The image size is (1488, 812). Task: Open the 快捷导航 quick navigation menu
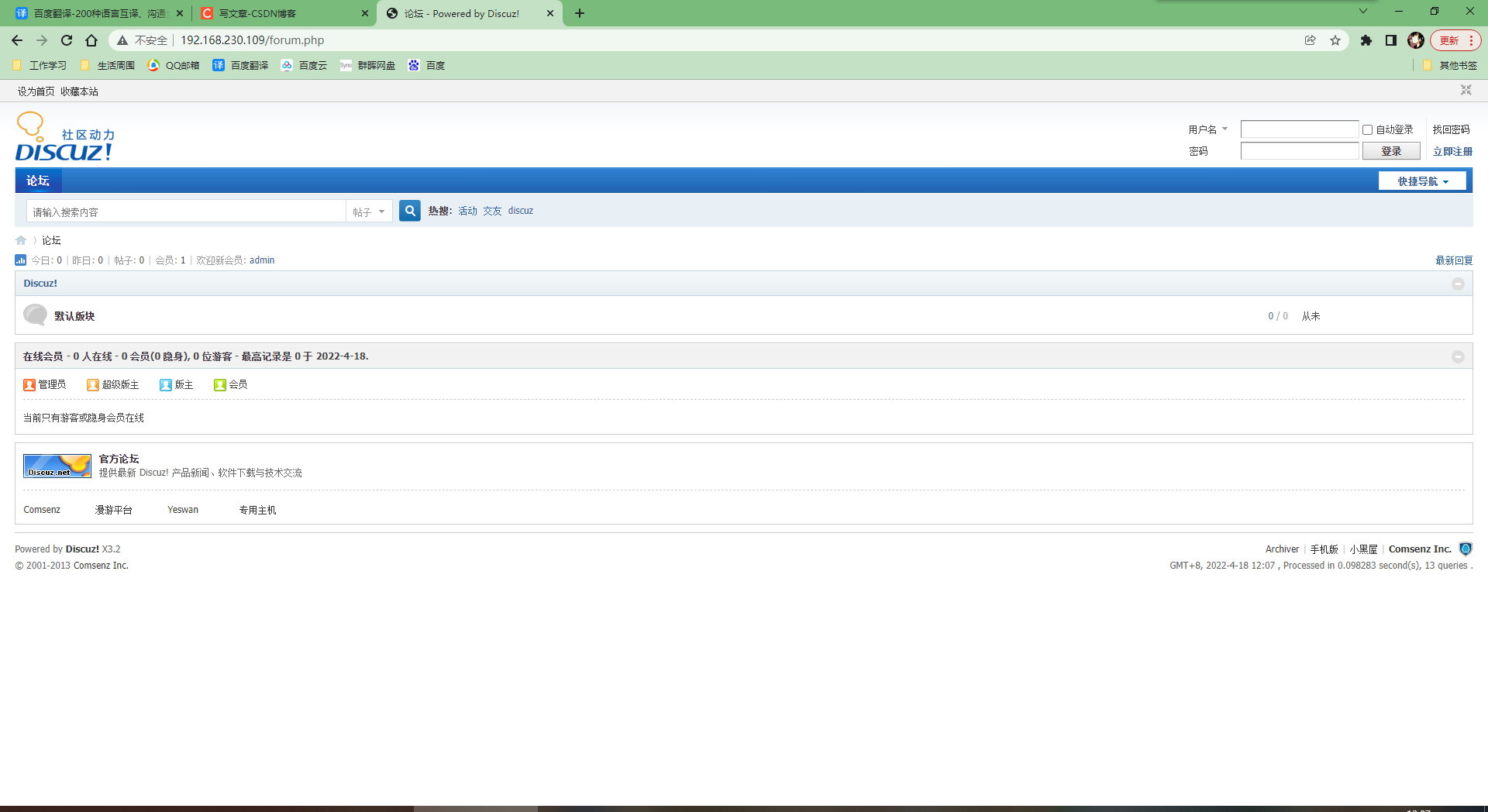(1422, 181)
